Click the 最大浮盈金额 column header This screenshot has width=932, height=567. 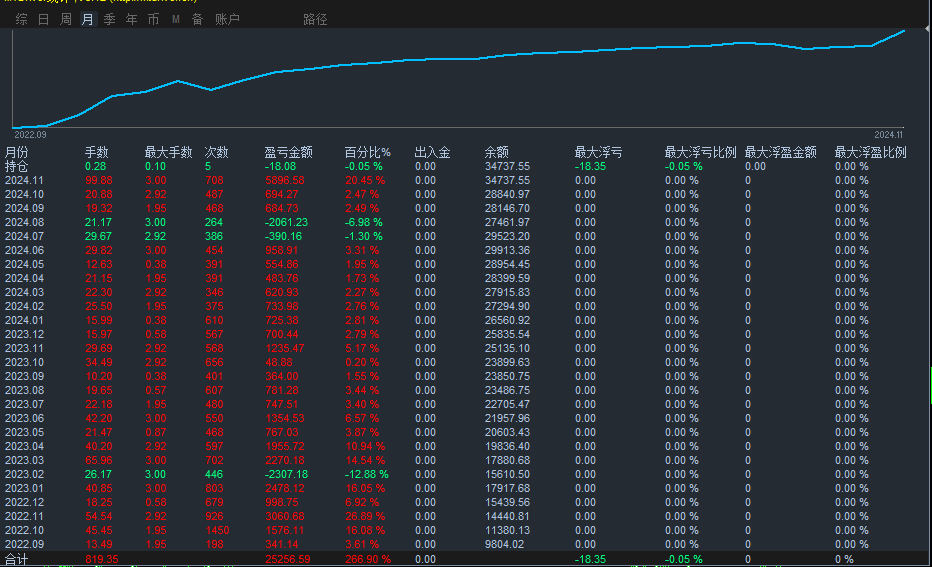[780, 152]
